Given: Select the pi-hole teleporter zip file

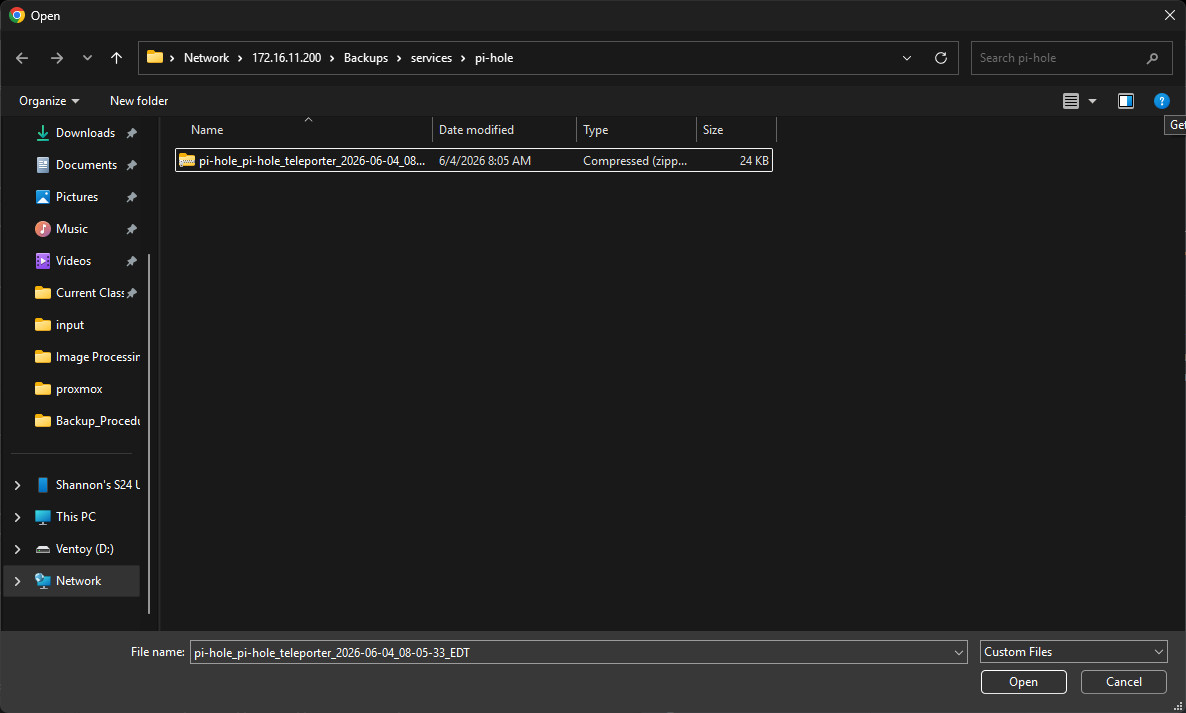Looking at the screenshot, I should pyautogui.click(x=474, y=160).
